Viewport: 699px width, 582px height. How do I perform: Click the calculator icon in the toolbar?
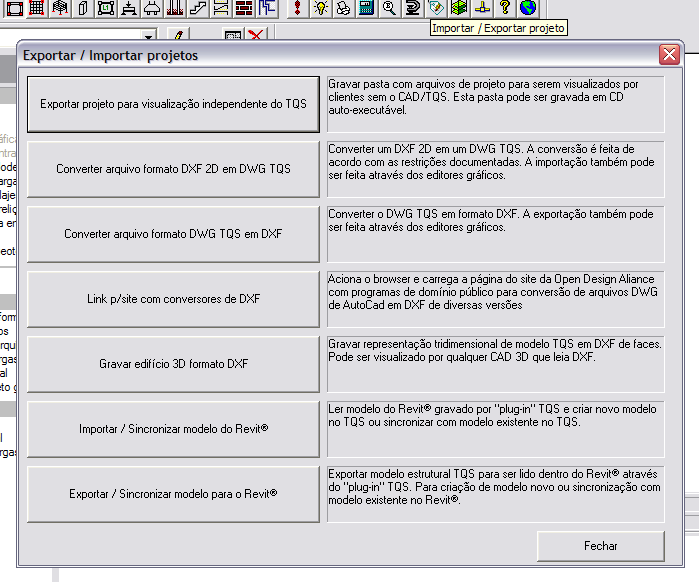(366, 8)
